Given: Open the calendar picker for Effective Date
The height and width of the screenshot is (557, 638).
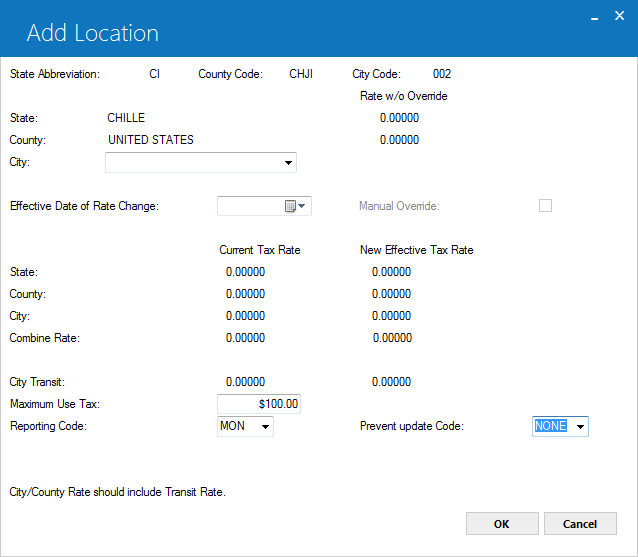Looking at the screenshot, I should pos(295,206).
